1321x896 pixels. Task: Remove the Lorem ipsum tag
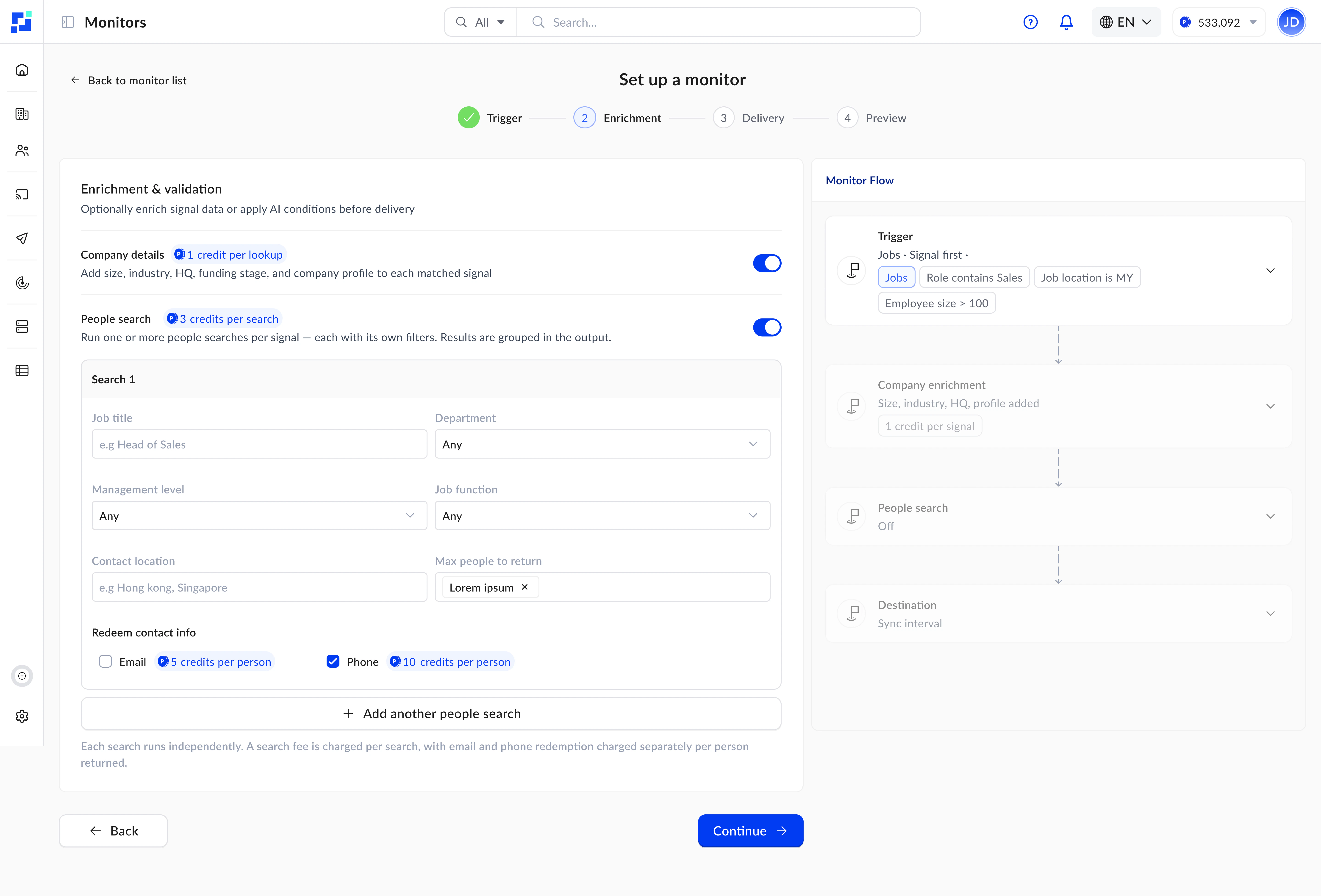point(525,587)
